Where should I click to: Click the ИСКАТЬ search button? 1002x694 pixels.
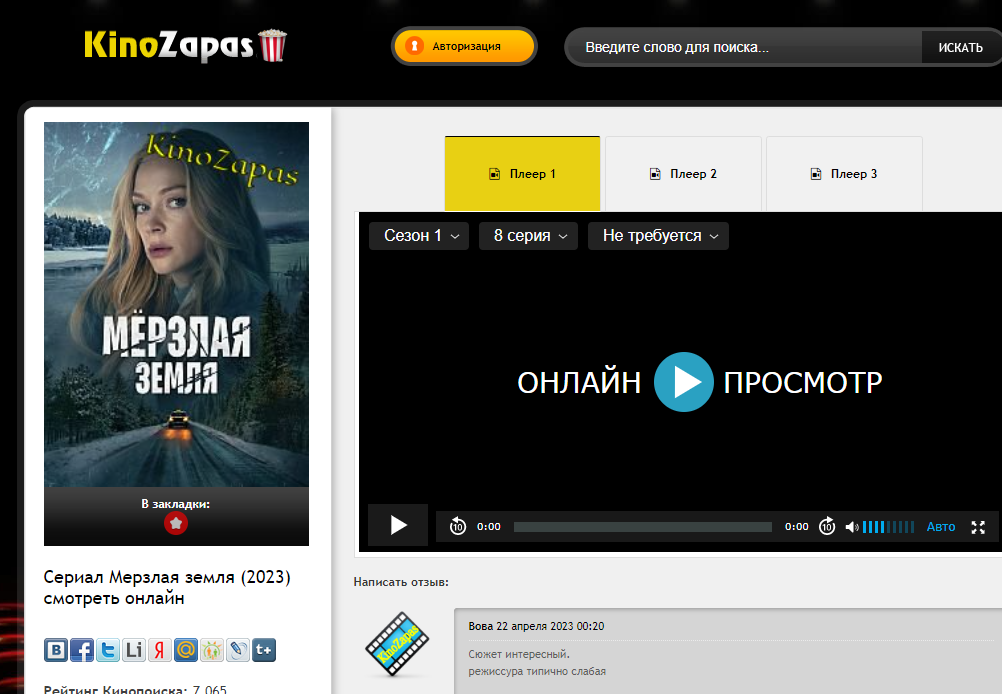[960, 47]
